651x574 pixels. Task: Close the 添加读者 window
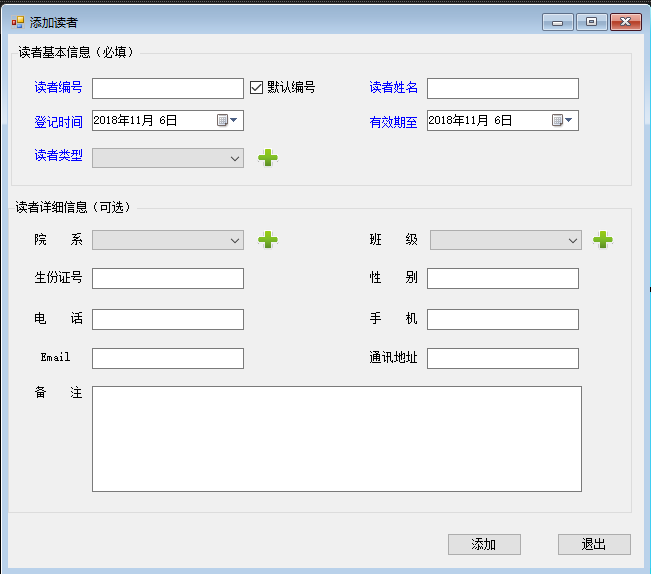click(x=626, y=22)
